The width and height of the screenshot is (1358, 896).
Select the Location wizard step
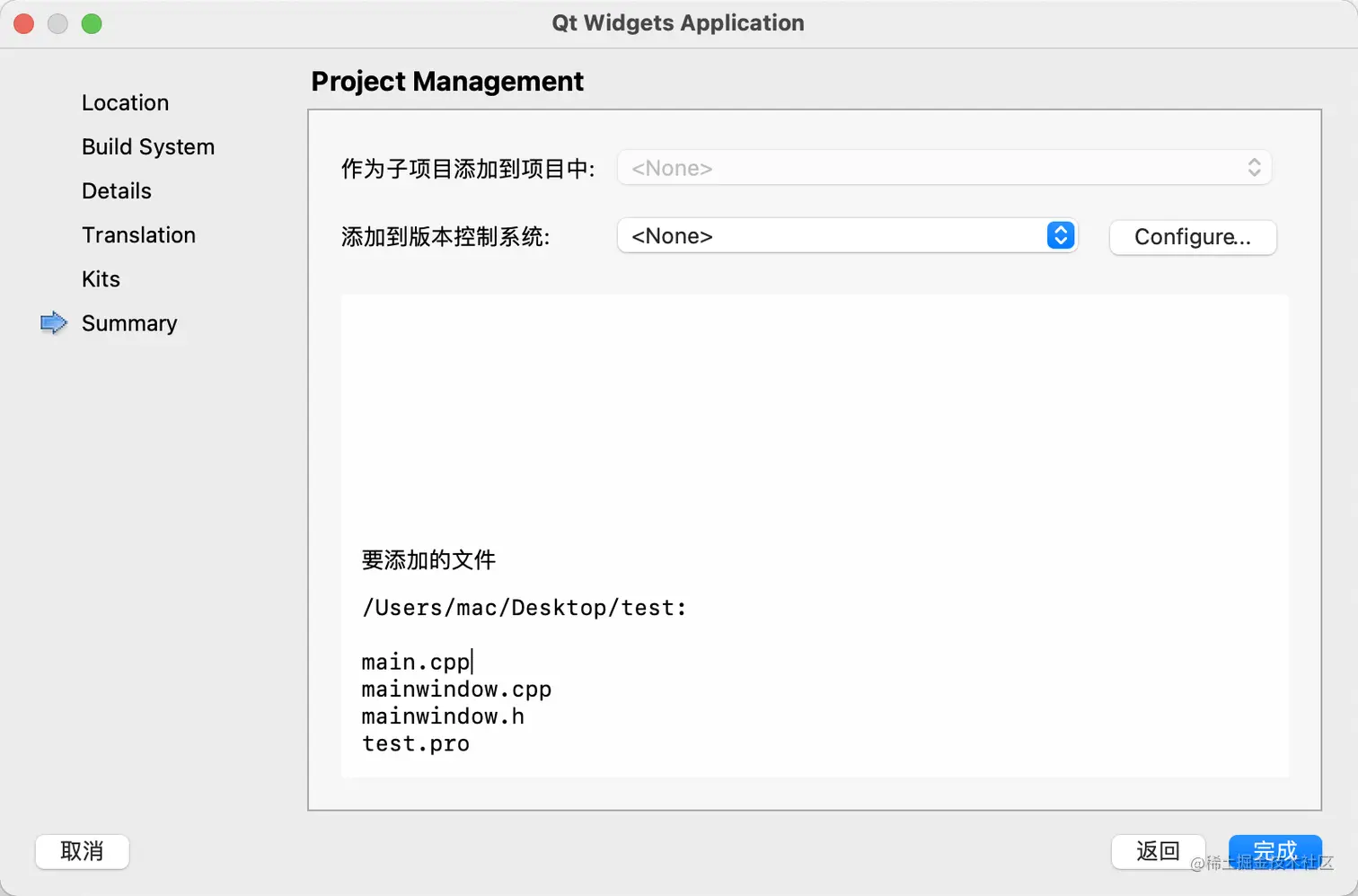point(125,102)
